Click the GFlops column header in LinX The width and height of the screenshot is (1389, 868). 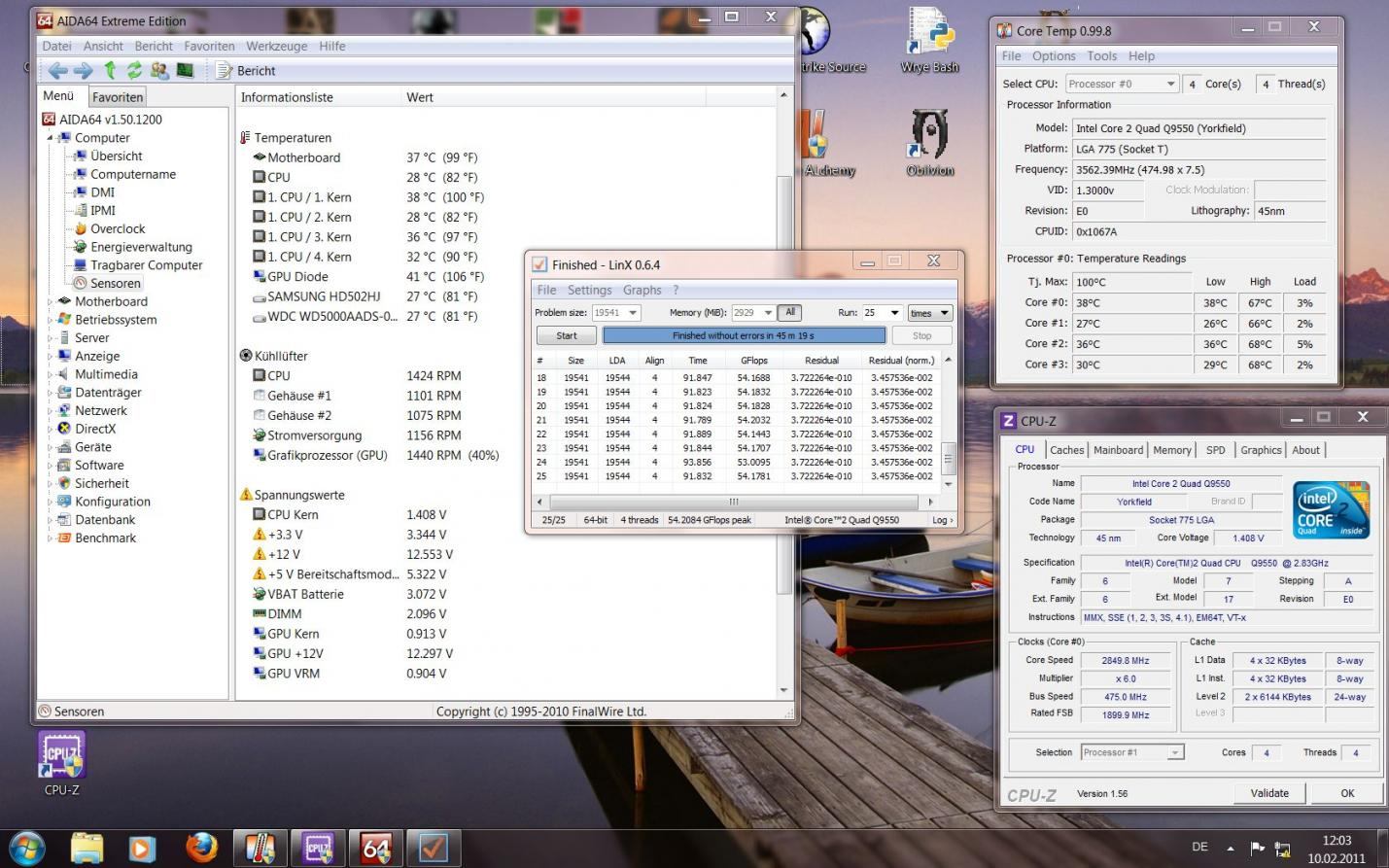754,360
